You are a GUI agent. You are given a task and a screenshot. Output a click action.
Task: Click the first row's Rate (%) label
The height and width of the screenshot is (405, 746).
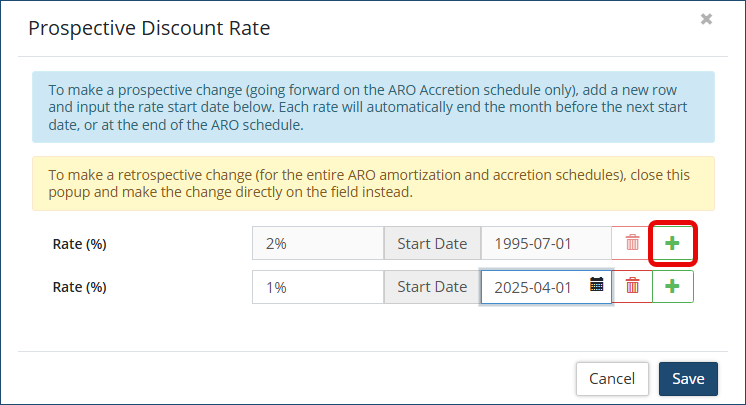(79, 243)
